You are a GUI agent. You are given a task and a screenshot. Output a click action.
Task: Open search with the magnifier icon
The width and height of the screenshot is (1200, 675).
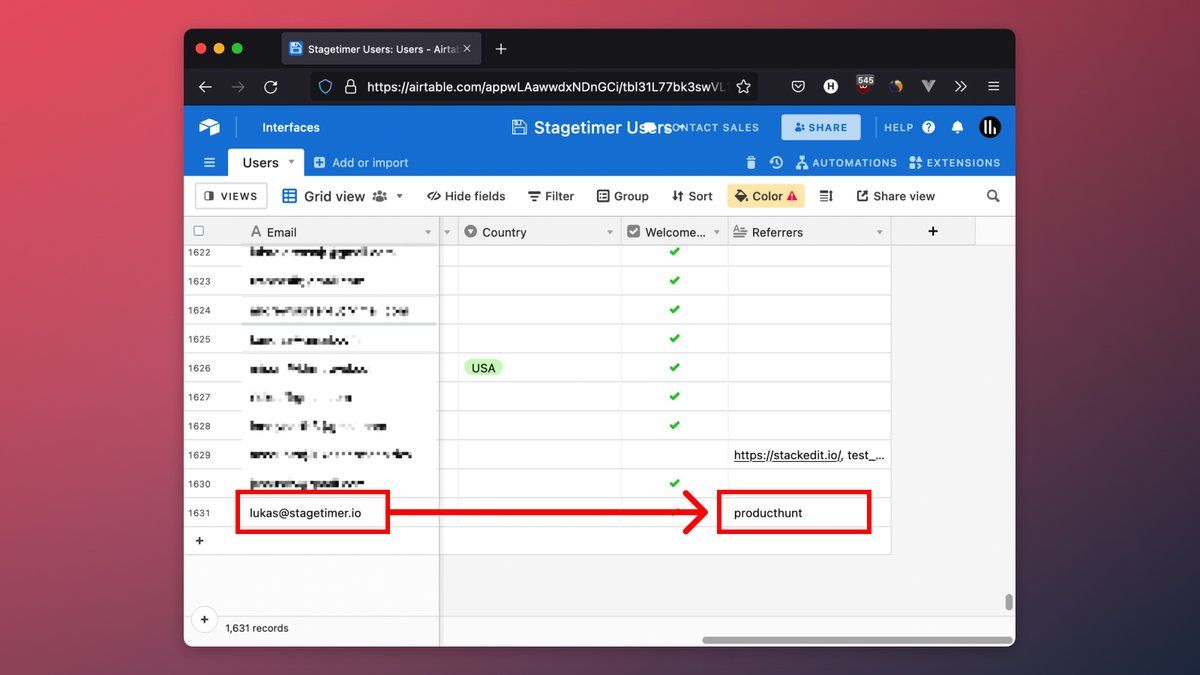pyautogui.click(x=993, y=196)
